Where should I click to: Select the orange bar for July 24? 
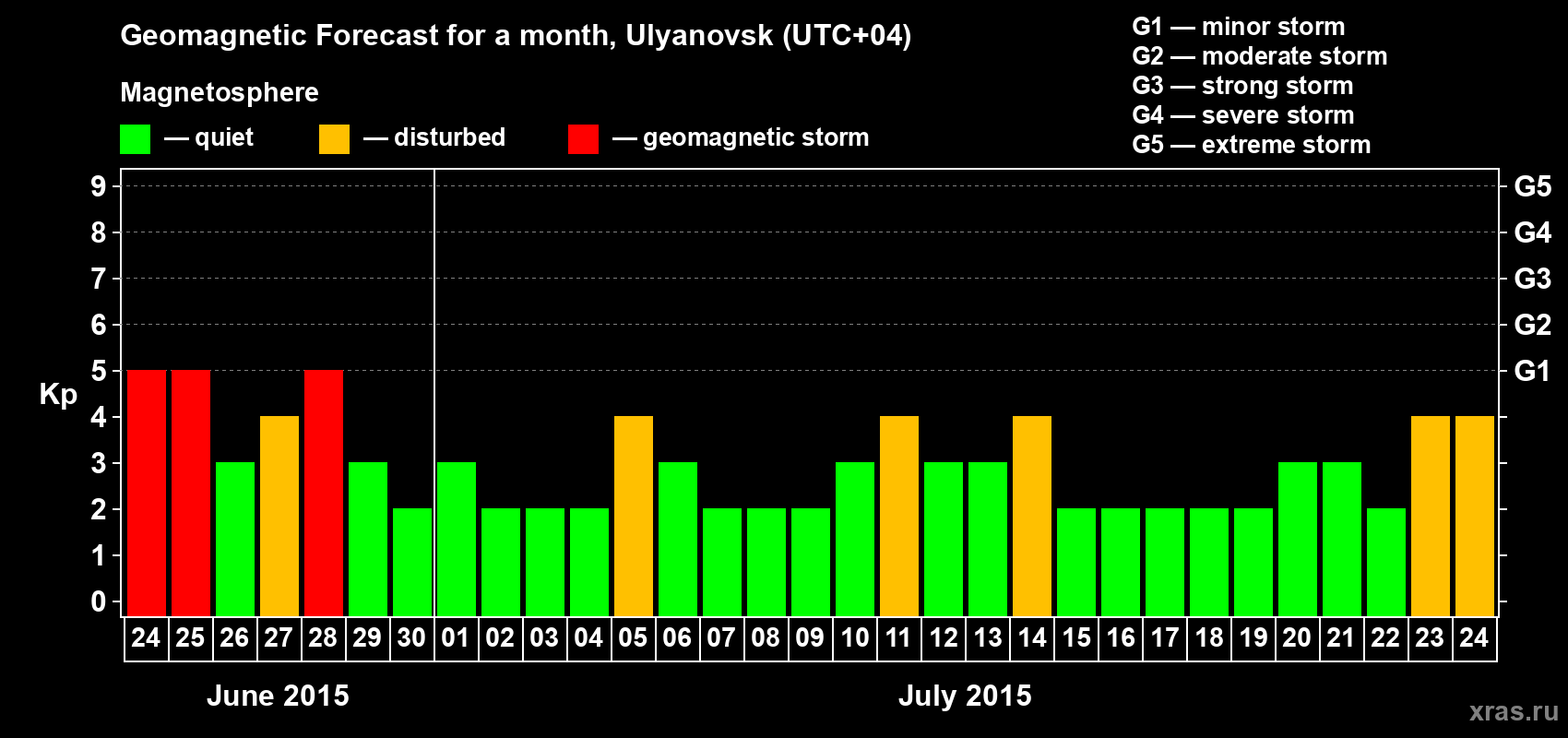1475,516
